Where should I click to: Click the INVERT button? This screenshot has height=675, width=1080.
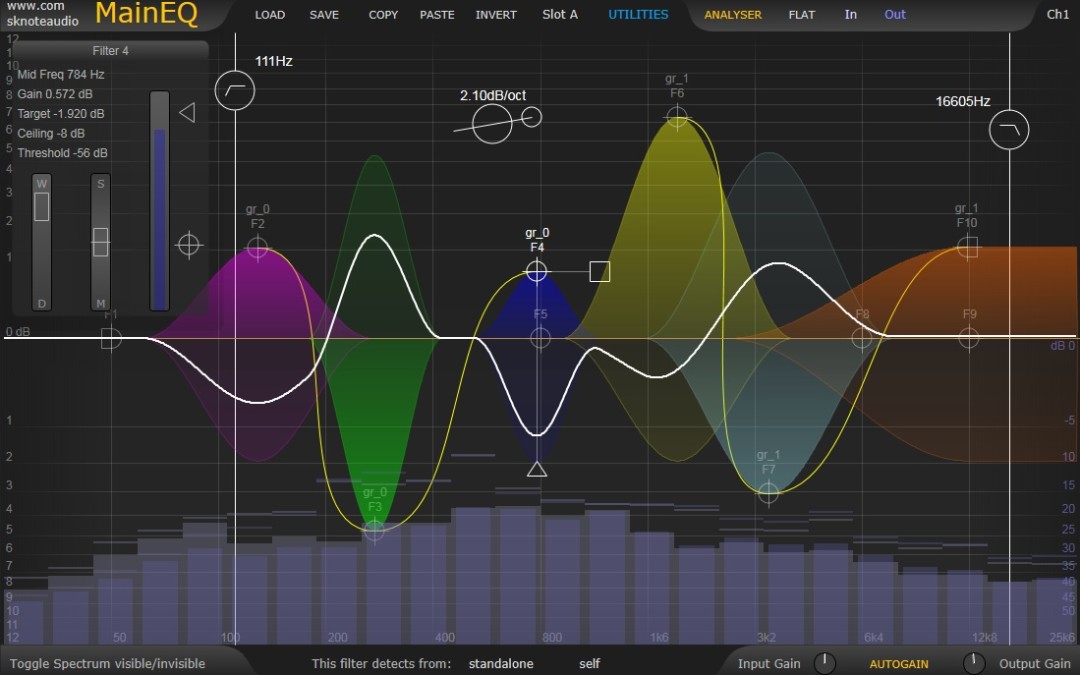pos(496,14)
